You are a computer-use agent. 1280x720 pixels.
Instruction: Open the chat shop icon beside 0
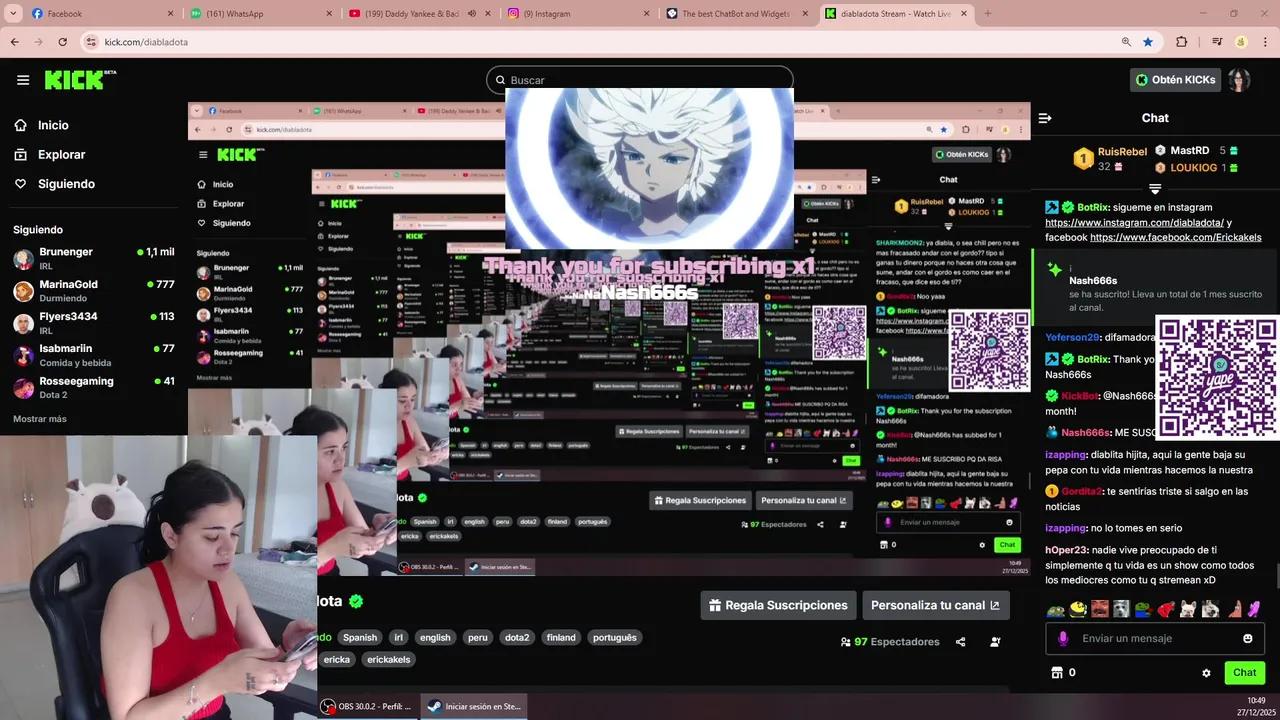point(1056,673)
